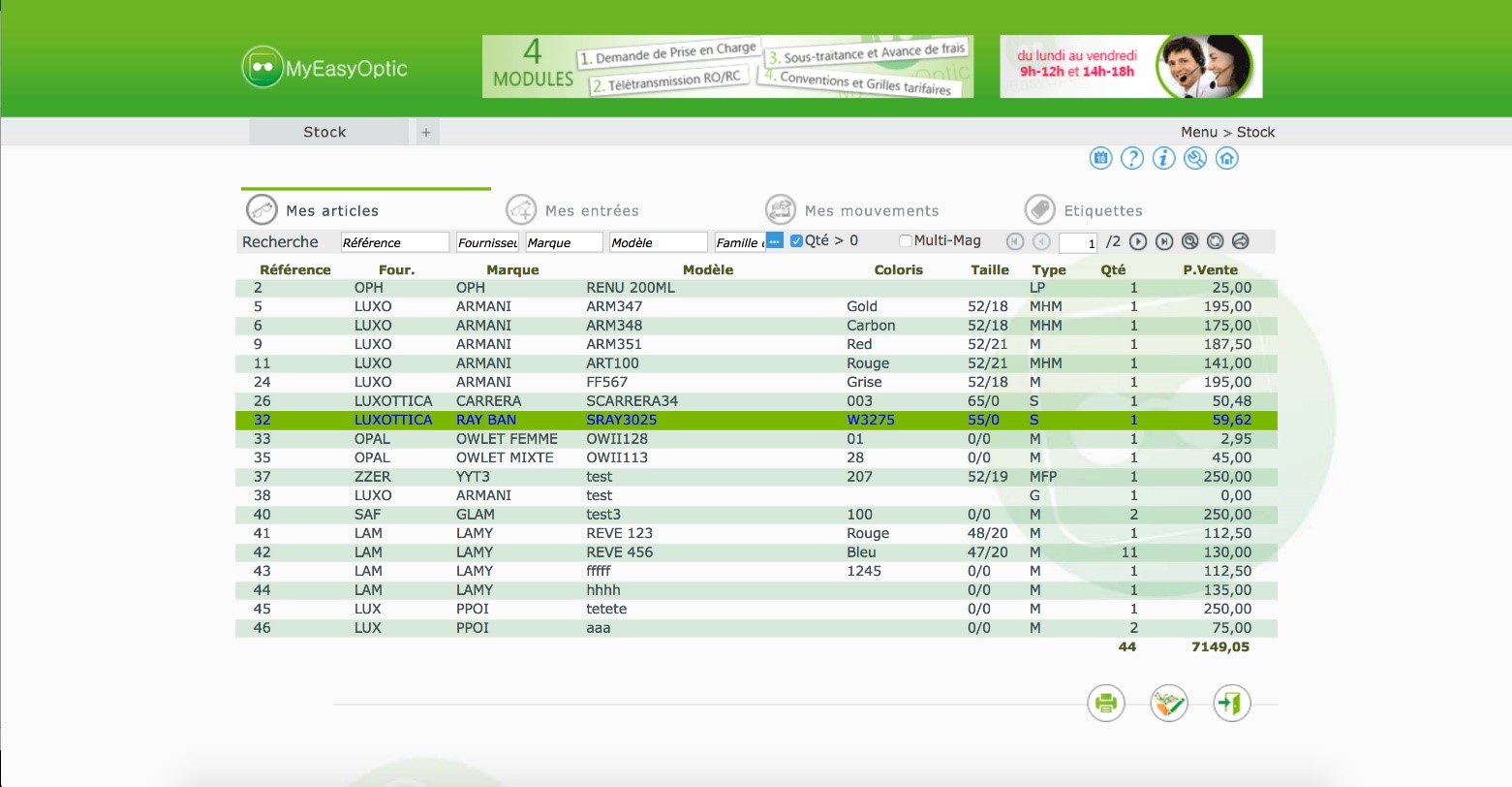Select the RENU 200ML row
This screenshot has width=1512, height=787.
point(756,288)
